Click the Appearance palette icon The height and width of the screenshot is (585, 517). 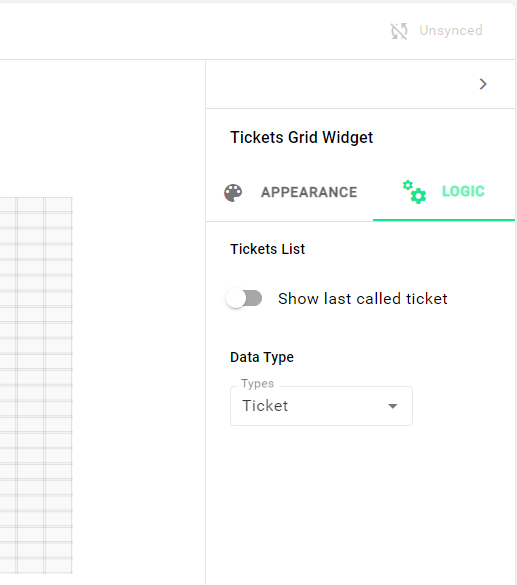(233, 193)
